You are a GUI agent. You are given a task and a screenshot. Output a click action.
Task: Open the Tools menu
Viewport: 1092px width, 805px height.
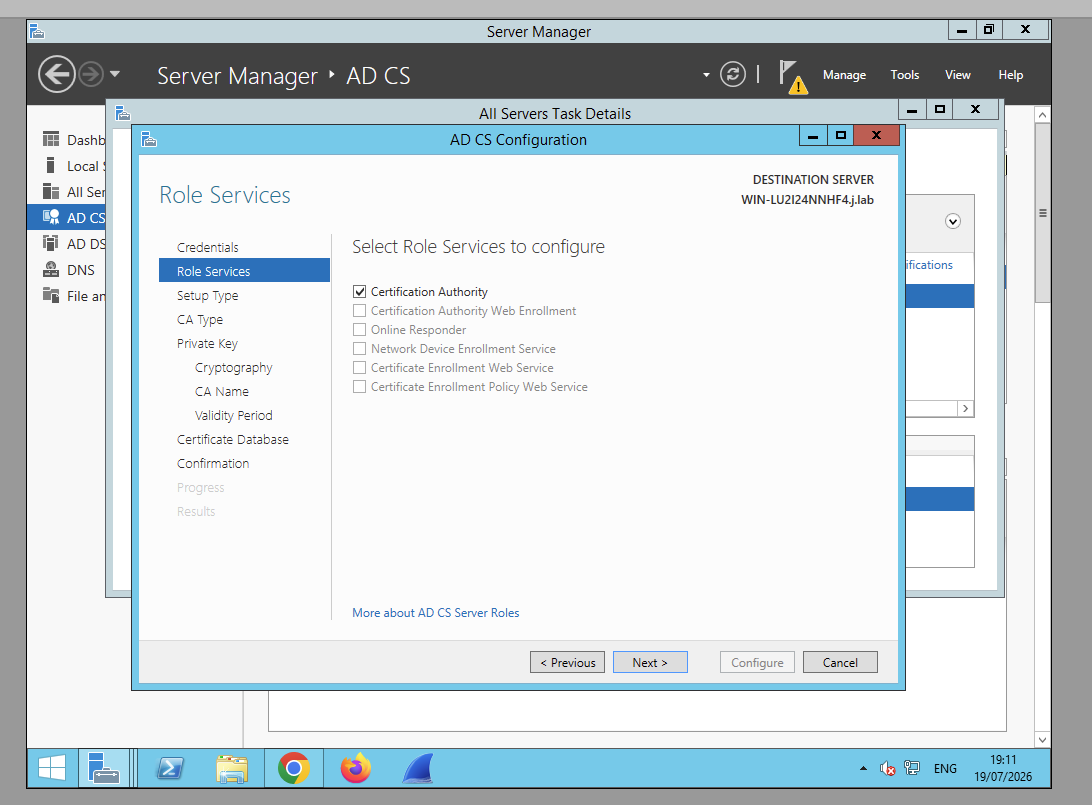[905, 75]
